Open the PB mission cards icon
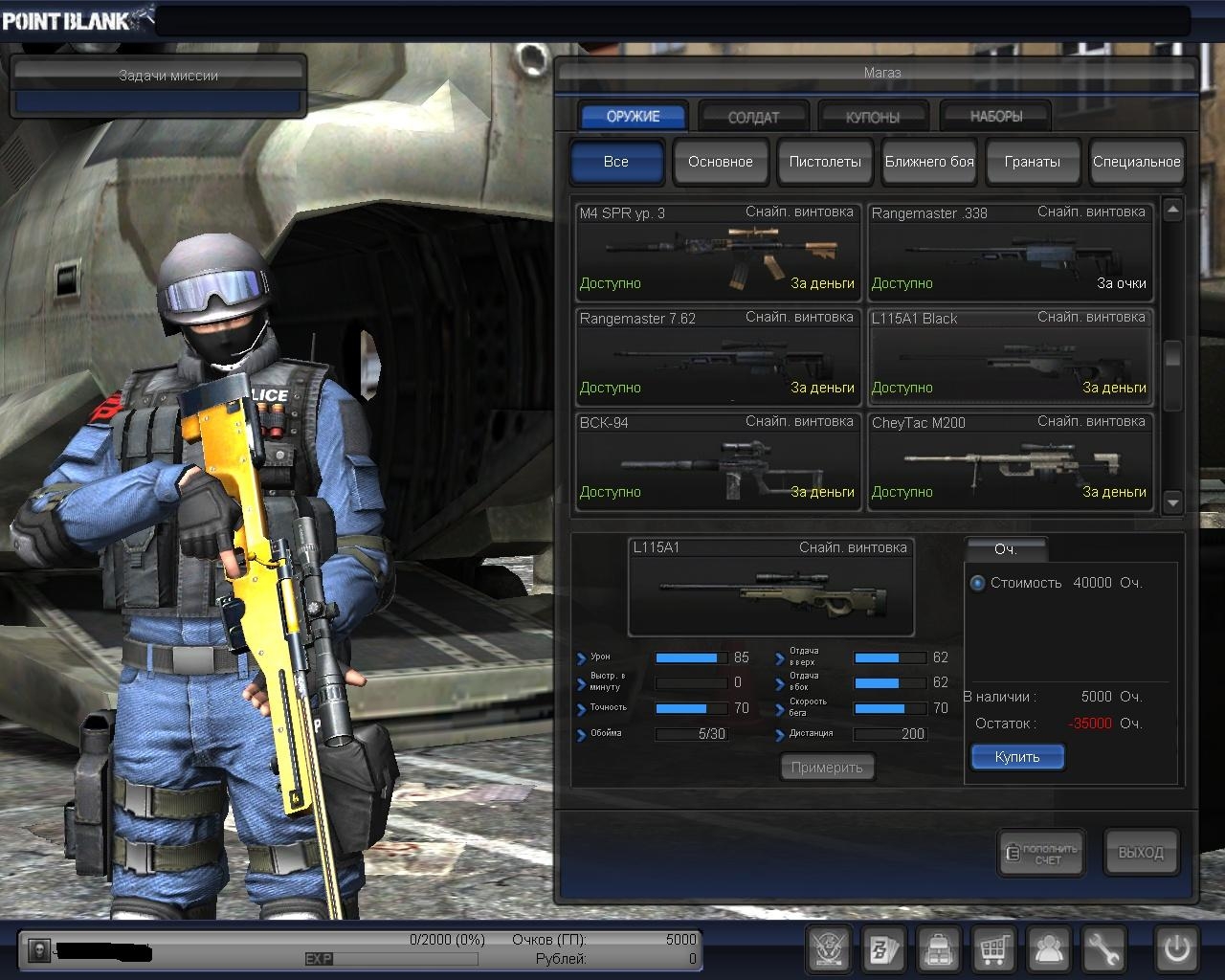The height and width of the screenshot is (980, 1225). 883,949
